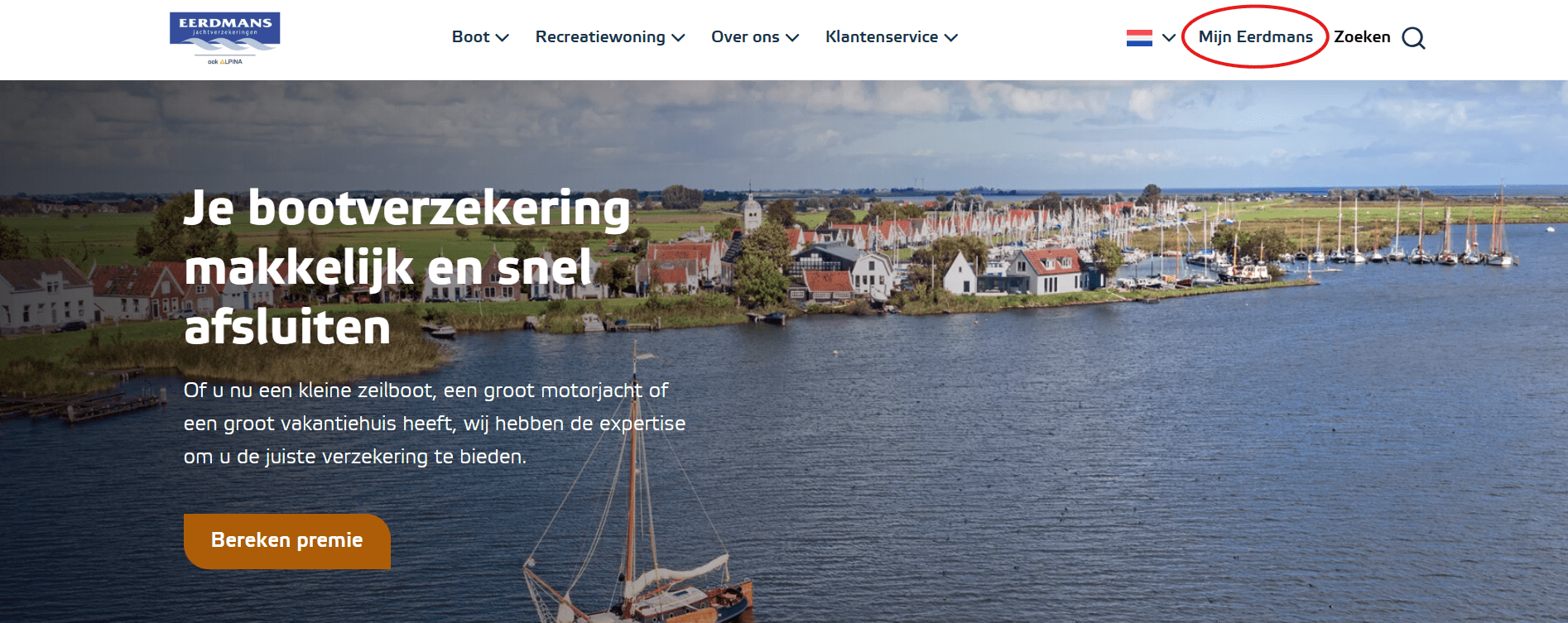The height and width of the screenshot is (623, 1568).
Task: Expand the chevron beside Klantenservice
Action: [951, 38]
